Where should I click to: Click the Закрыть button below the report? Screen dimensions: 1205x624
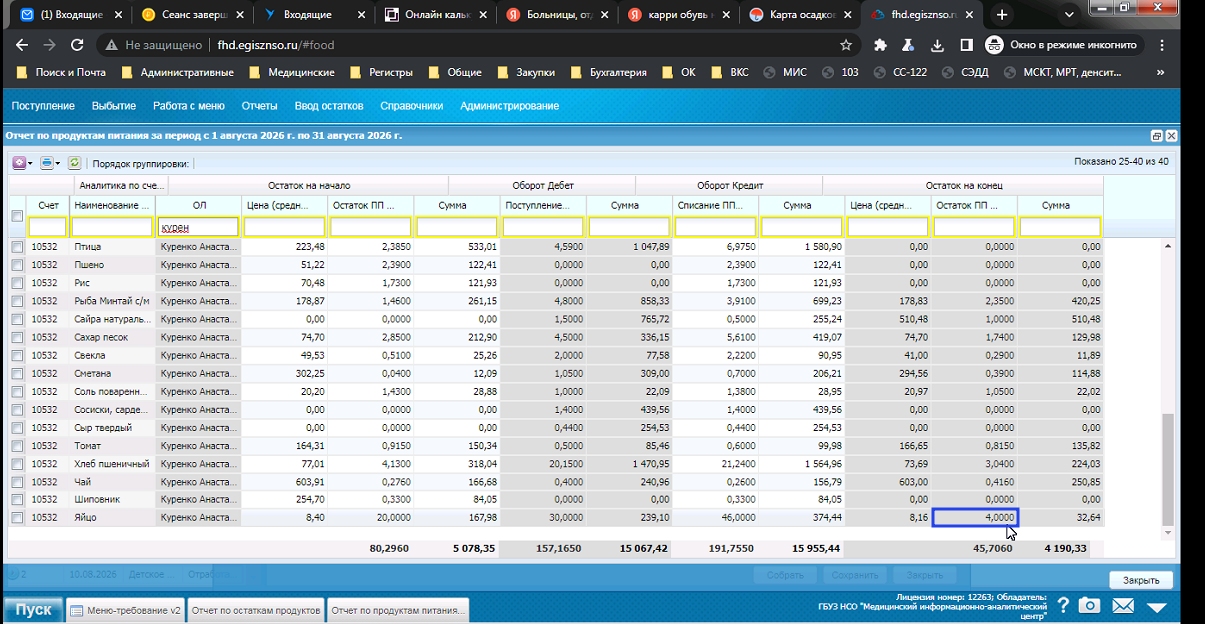(1141, 580)
